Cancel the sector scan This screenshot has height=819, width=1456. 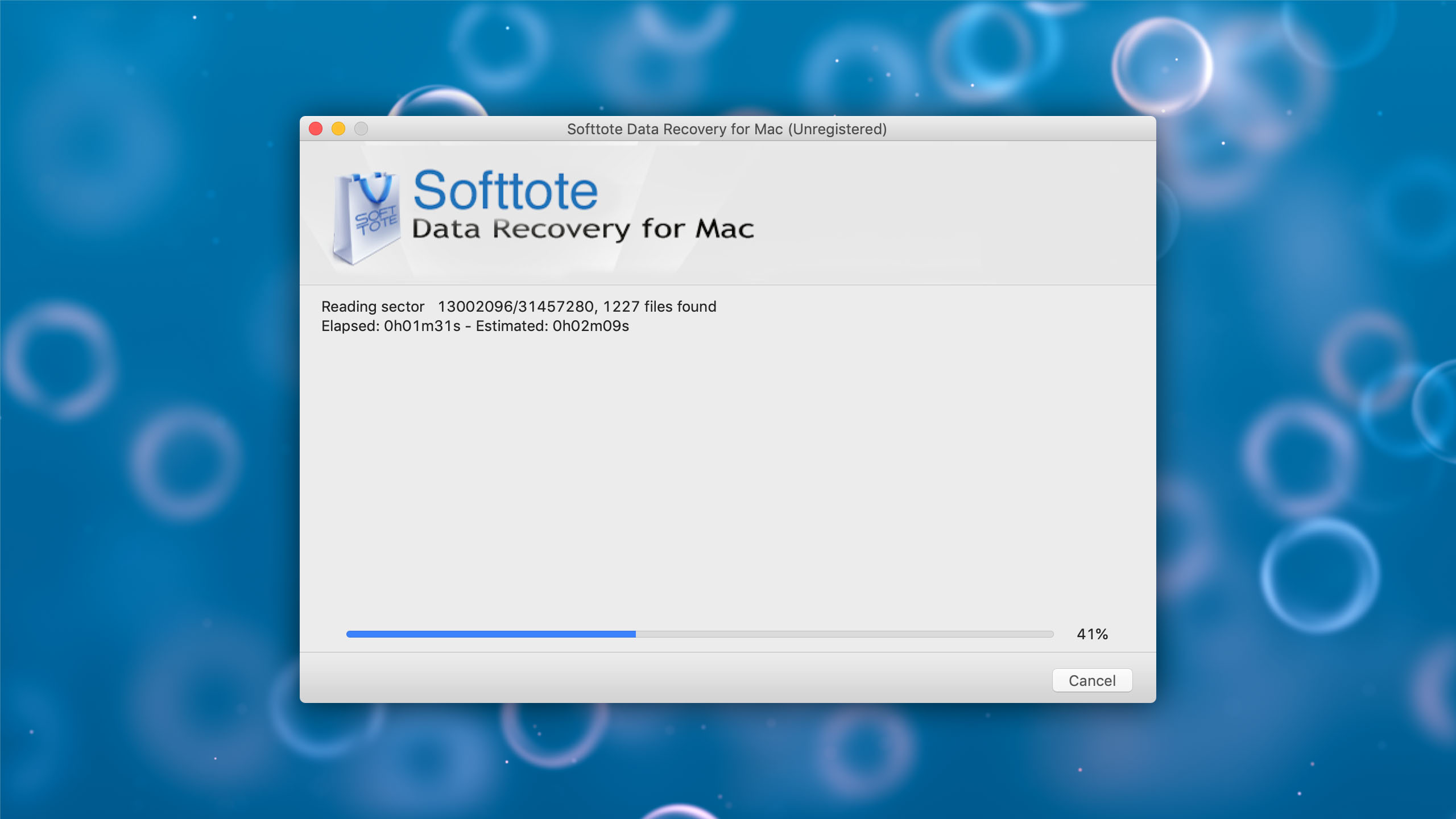pos(1092,680)
